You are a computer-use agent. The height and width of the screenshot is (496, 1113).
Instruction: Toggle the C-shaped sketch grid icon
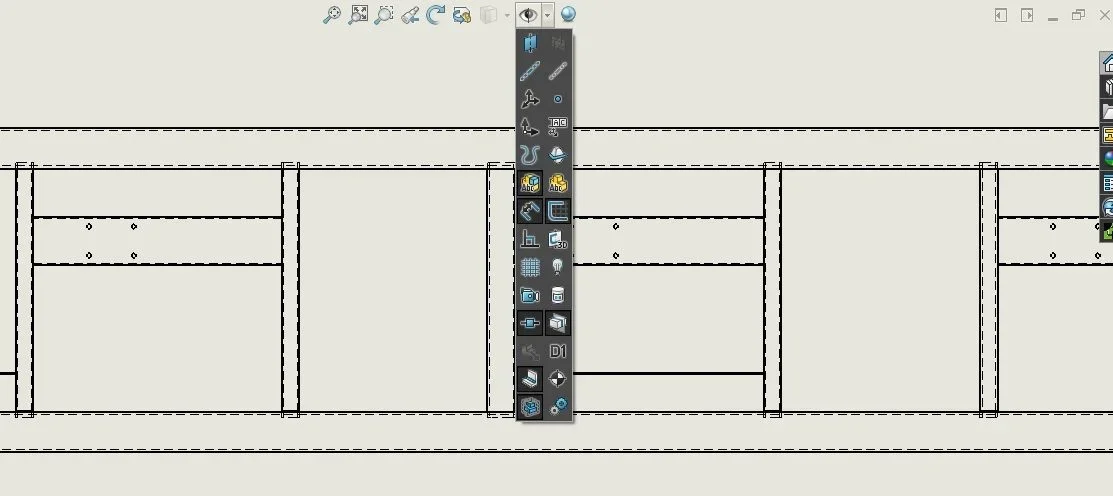point(558,211)
